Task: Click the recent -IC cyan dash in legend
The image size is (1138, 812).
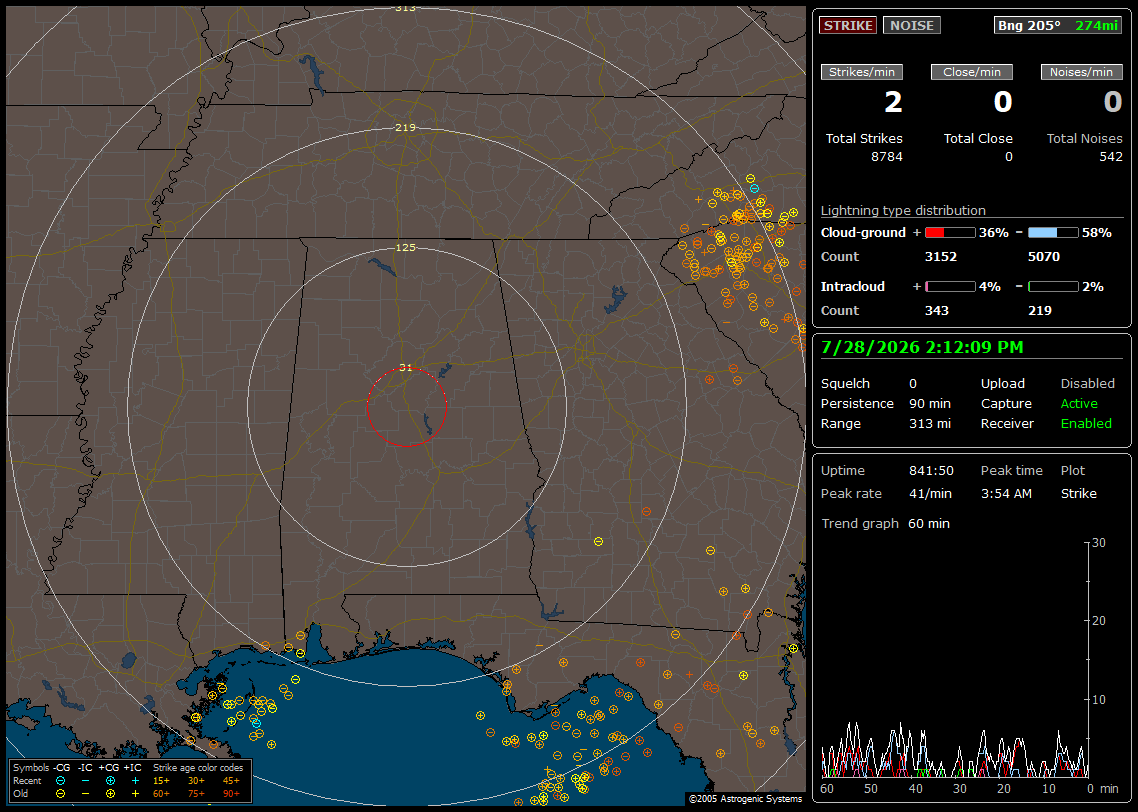Action: tap(85, 781)
